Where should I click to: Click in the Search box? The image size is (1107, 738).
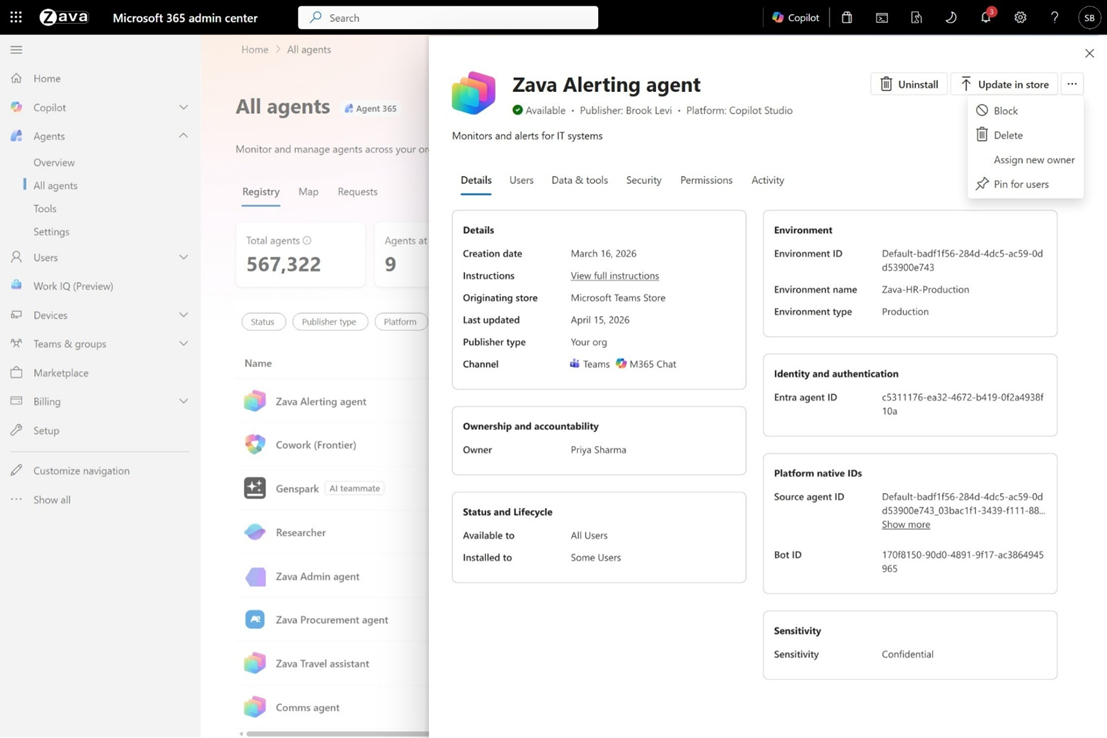tap(448, 18)
